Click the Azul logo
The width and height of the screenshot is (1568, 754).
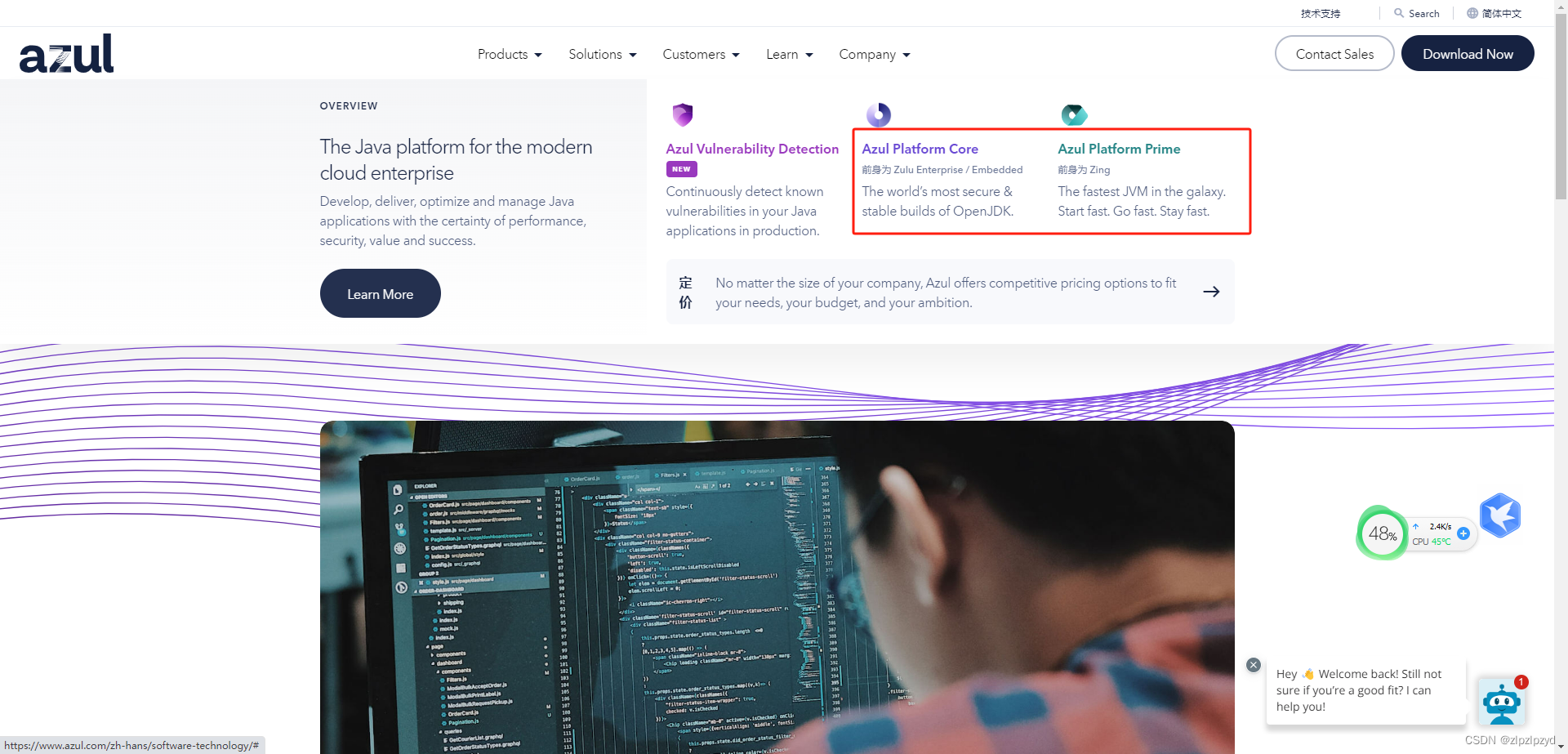[66, 53]
